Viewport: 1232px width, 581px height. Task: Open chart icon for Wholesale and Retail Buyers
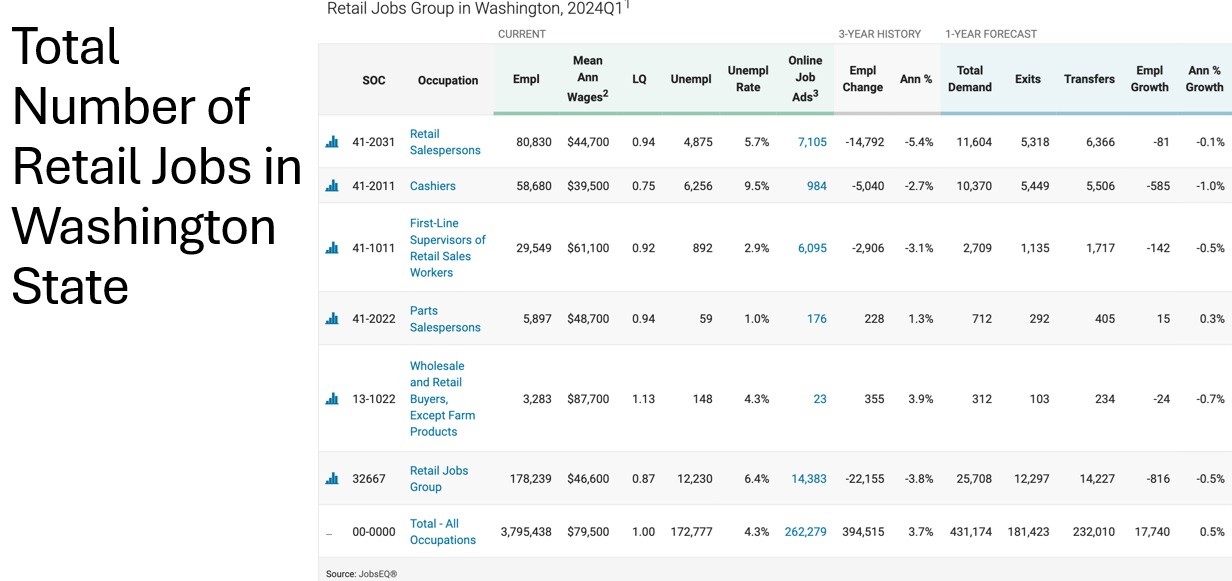tap(332, 399)
